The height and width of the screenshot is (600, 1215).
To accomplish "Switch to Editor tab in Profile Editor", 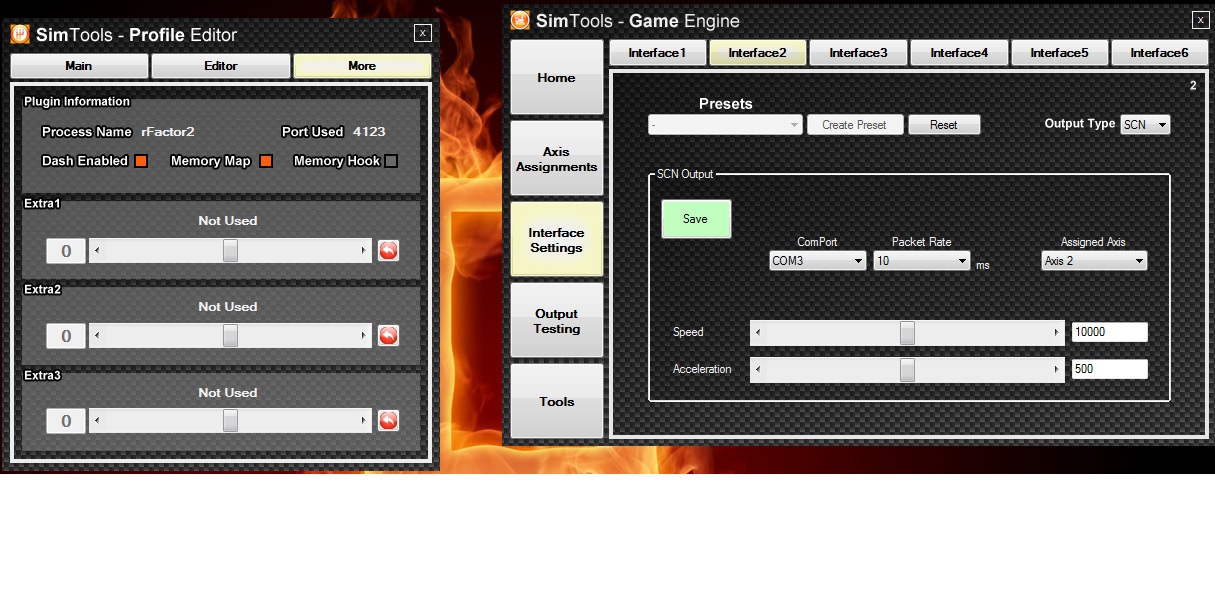I will 221,66.
